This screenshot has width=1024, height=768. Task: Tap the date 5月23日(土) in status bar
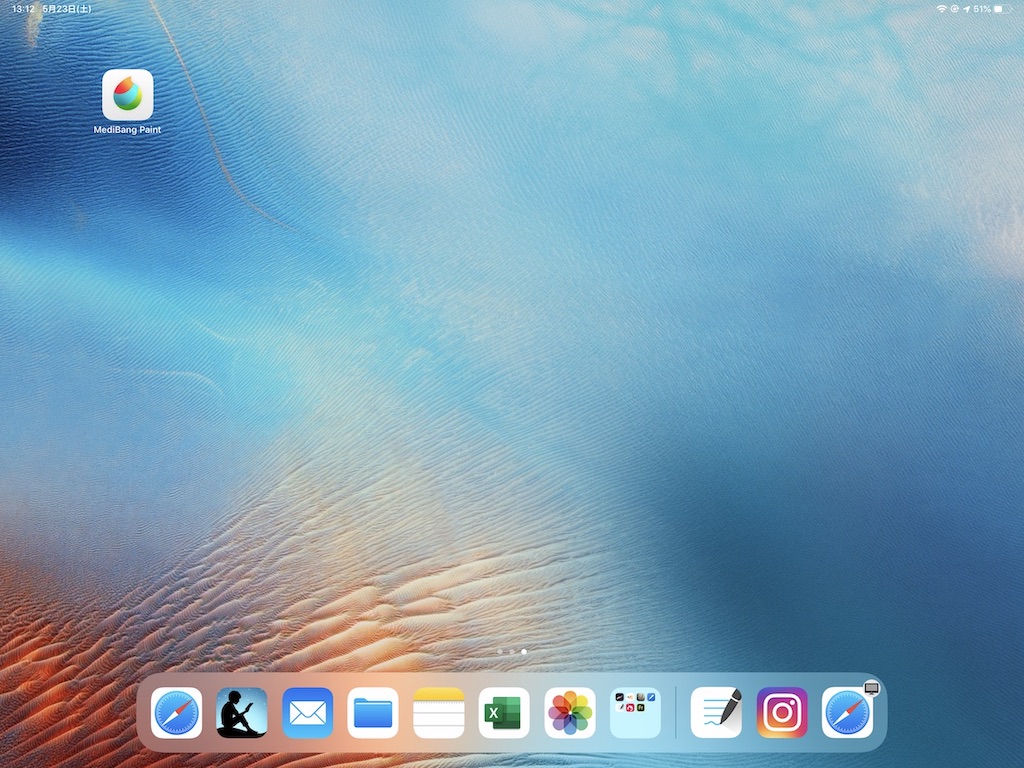pos(67,8)
